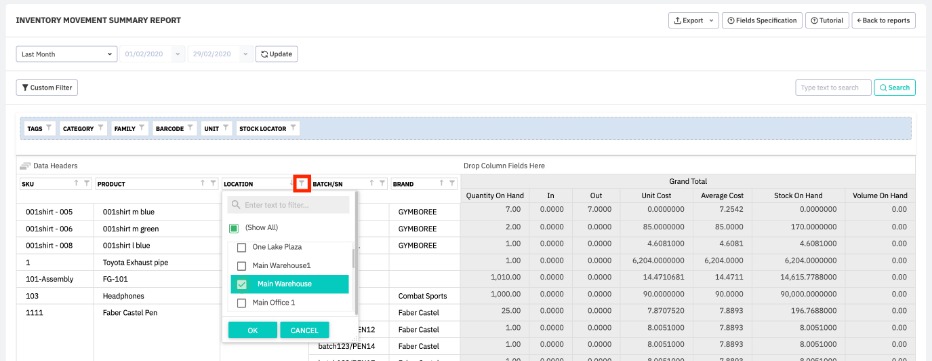Select the Combat Sports brand cell
932x361 pixels.
(424, 296)
